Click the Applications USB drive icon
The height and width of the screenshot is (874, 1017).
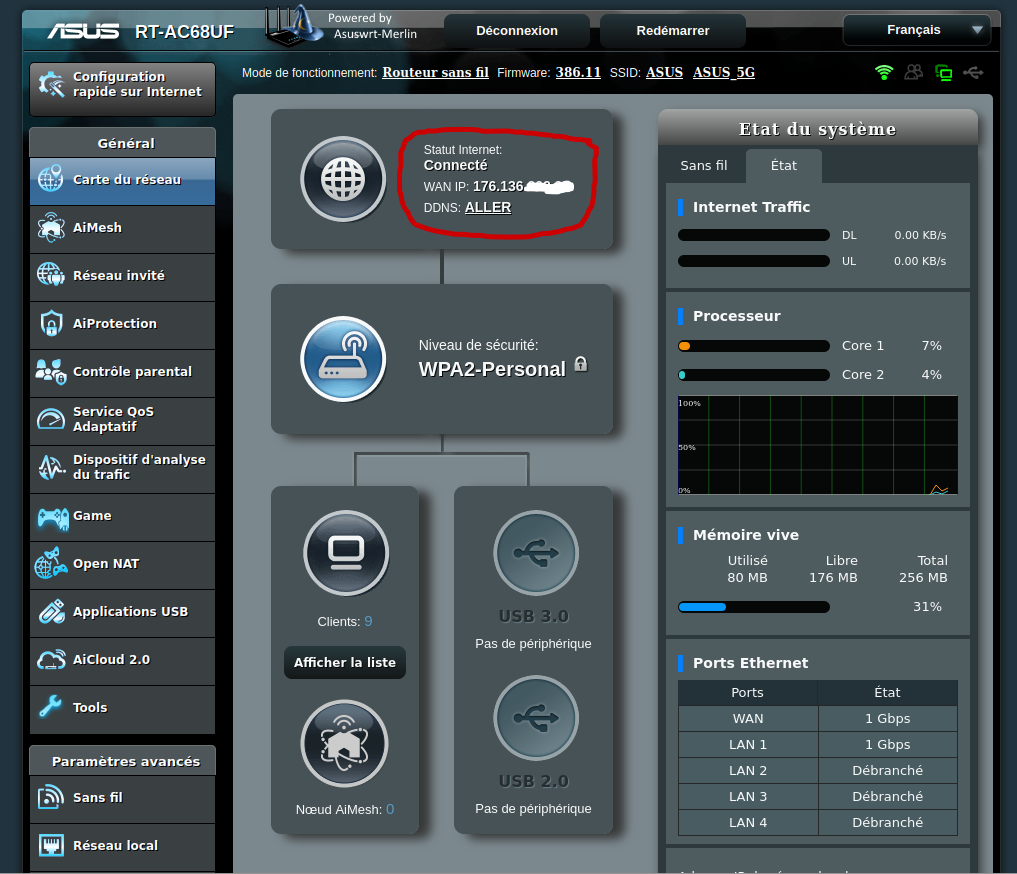pos(51,611)
